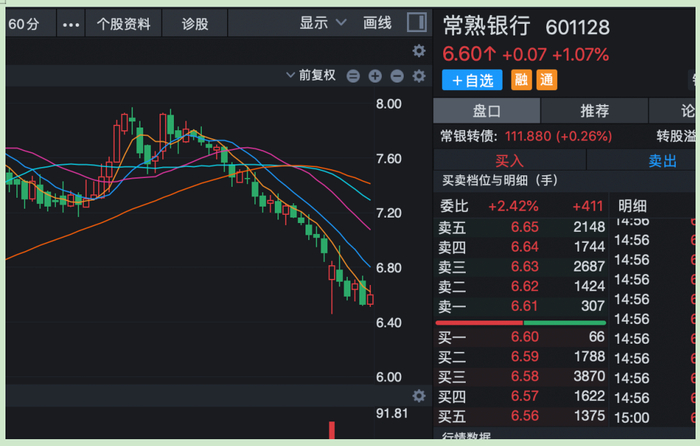The image size is (700, 446).
Task: Click the gear icon beside 前复权 controls
Action: (x=419, y=76)
